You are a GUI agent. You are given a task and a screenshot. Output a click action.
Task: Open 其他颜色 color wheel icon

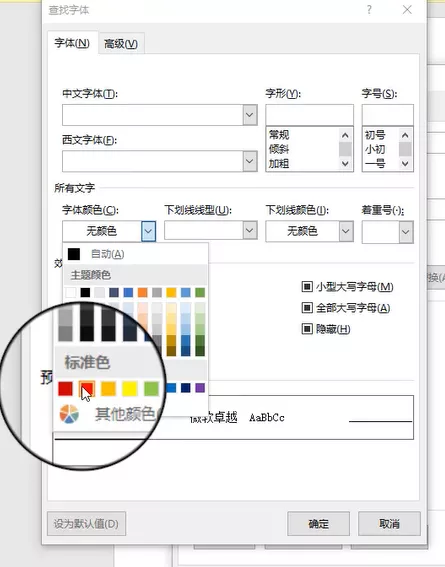(69, 414)
